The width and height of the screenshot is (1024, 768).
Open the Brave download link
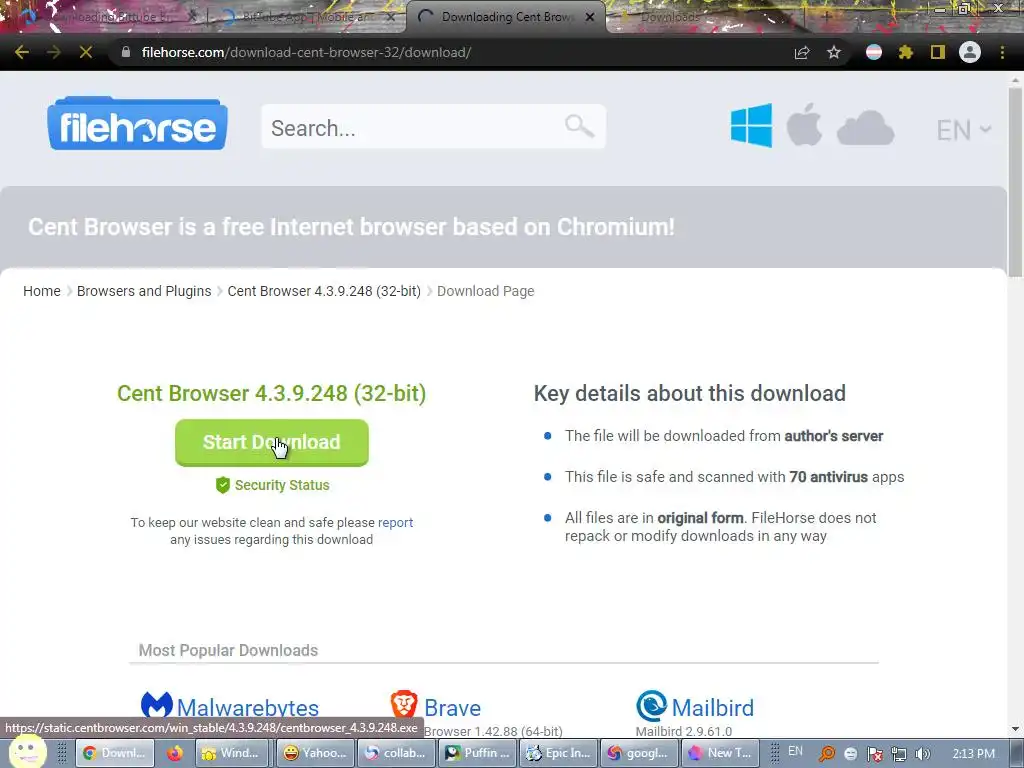[x=452, y=708]
